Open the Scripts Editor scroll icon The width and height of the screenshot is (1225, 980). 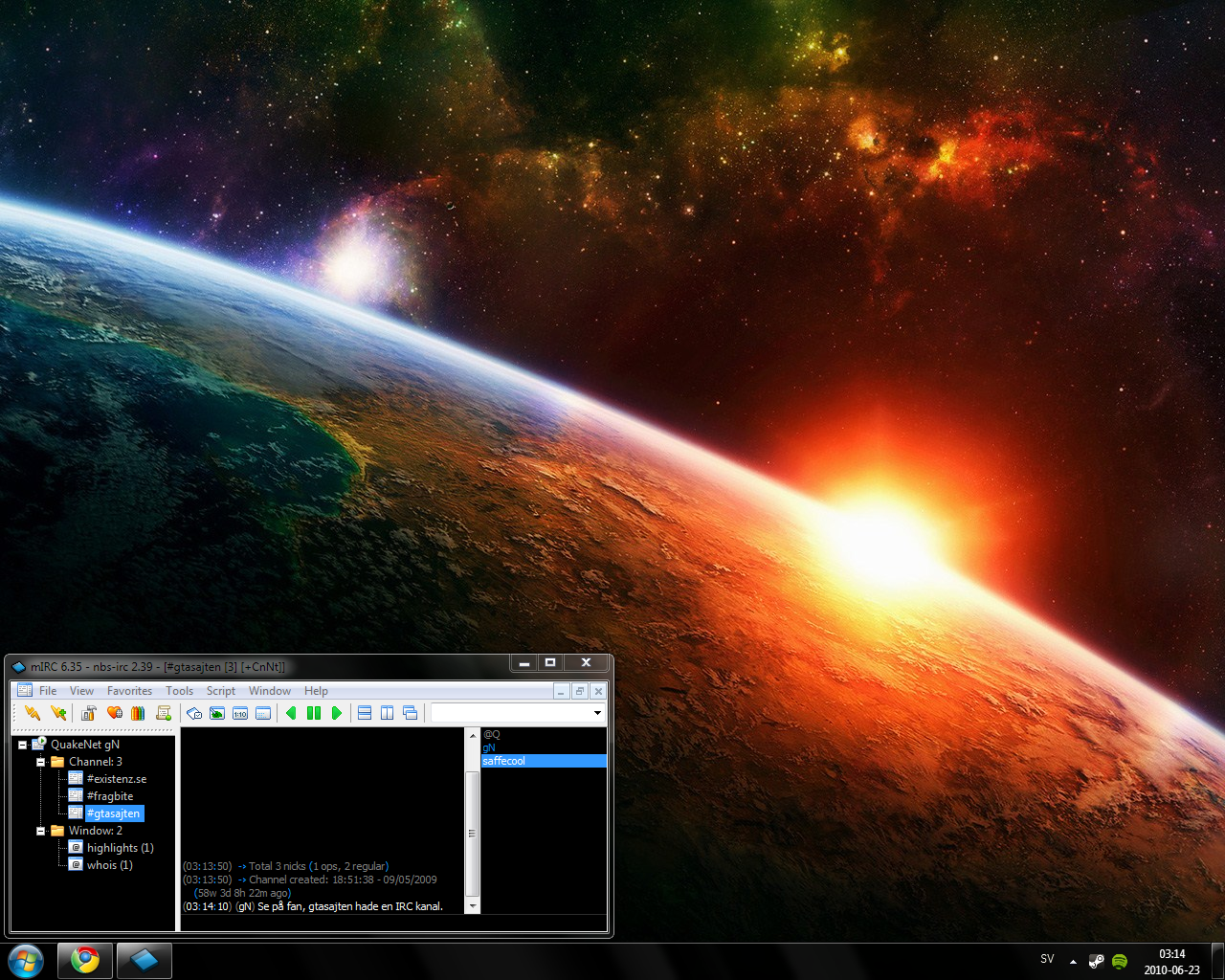[x=164, y=713]
